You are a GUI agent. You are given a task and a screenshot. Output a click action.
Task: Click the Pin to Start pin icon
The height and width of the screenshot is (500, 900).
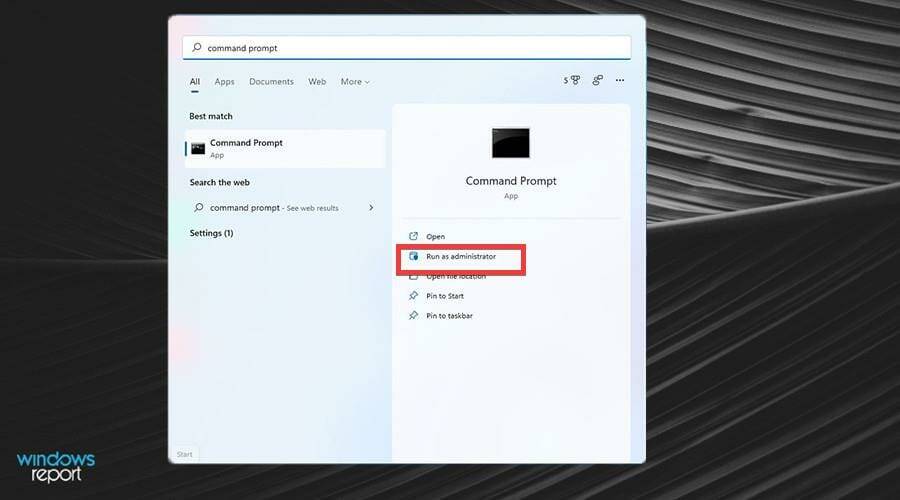(x=413, y=296)
